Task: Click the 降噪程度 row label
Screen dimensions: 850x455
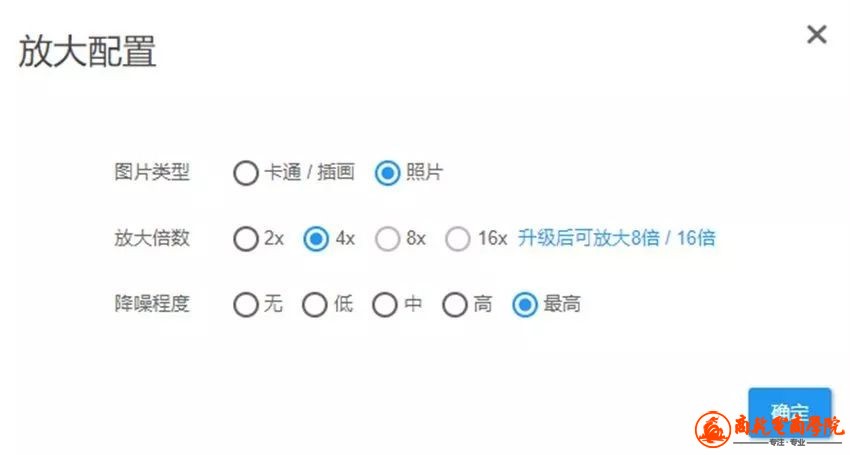Action: [x=152, y=303]
